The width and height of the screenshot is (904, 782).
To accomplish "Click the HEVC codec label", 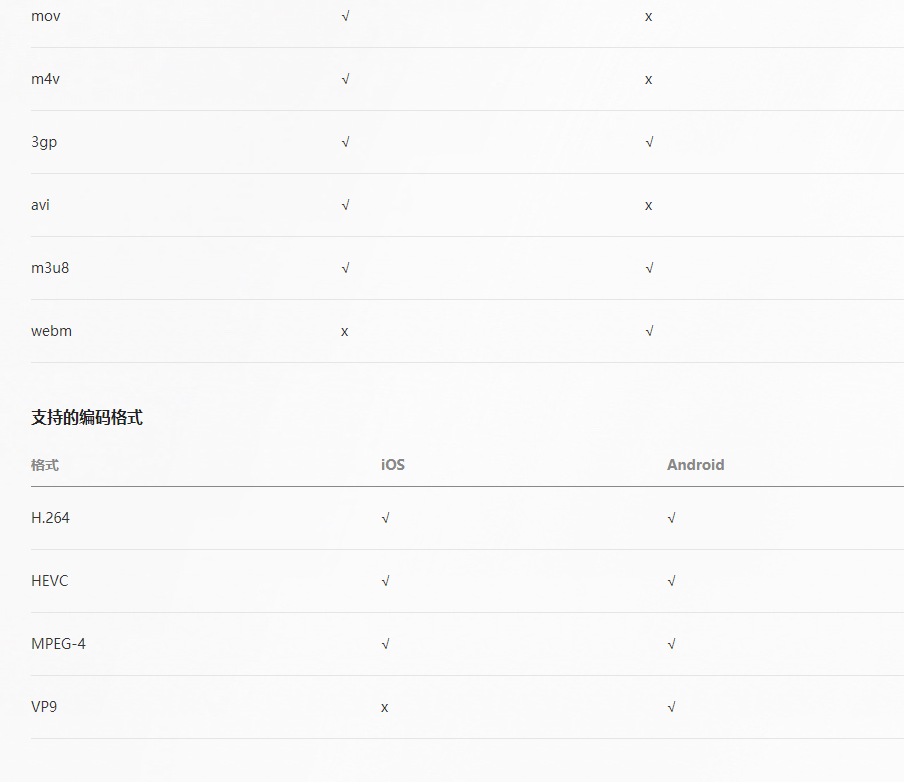I will [x=50, y=581].
